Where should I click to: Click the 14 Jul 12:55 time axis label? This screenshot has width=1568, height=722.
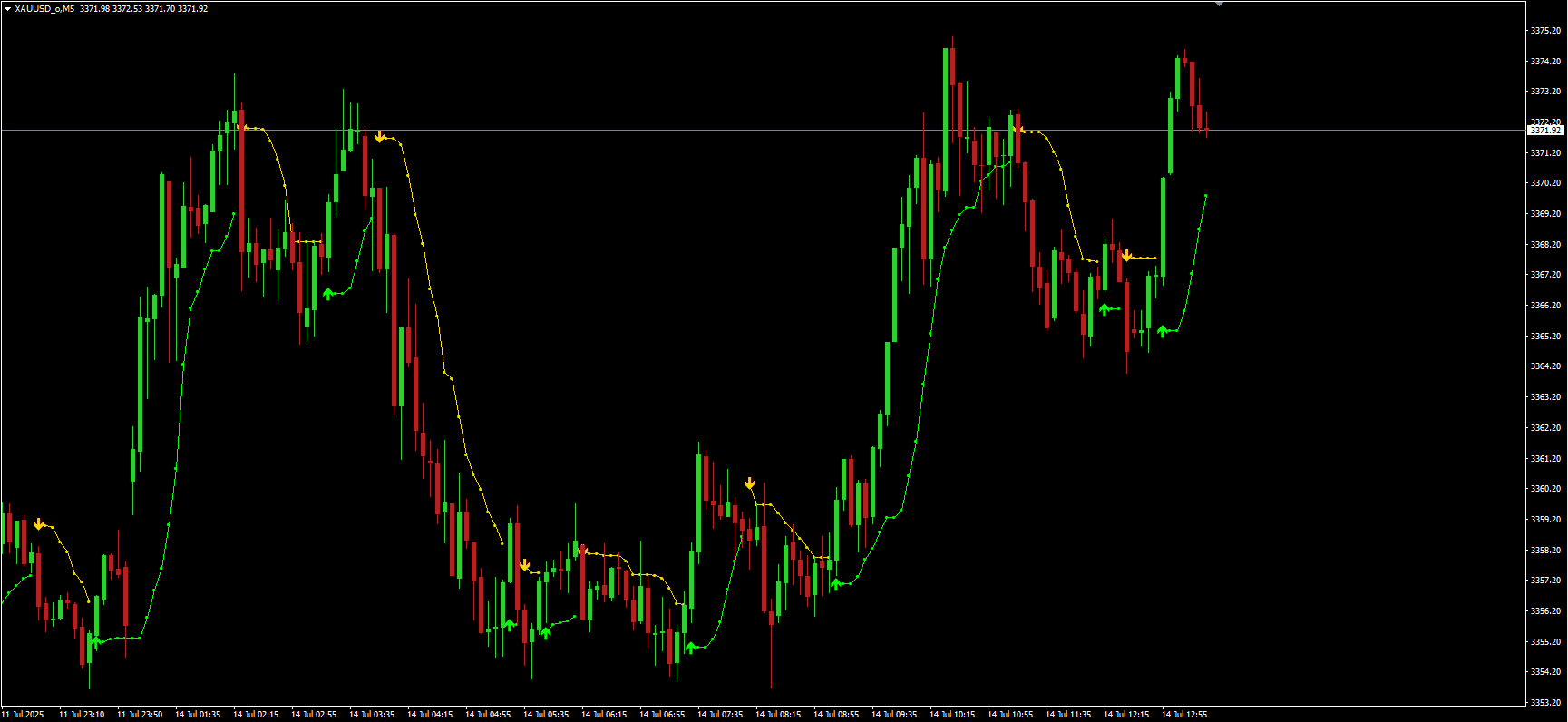coord(1184,715)
